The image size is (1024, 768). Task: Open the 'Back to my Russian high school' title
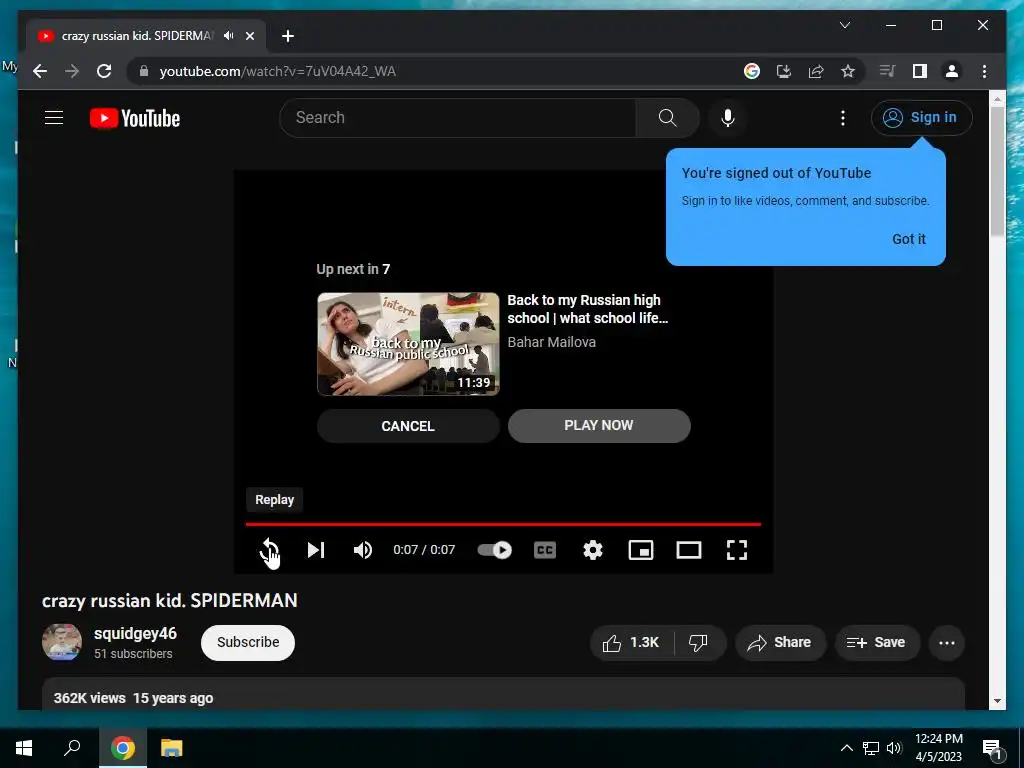(588, 309)
